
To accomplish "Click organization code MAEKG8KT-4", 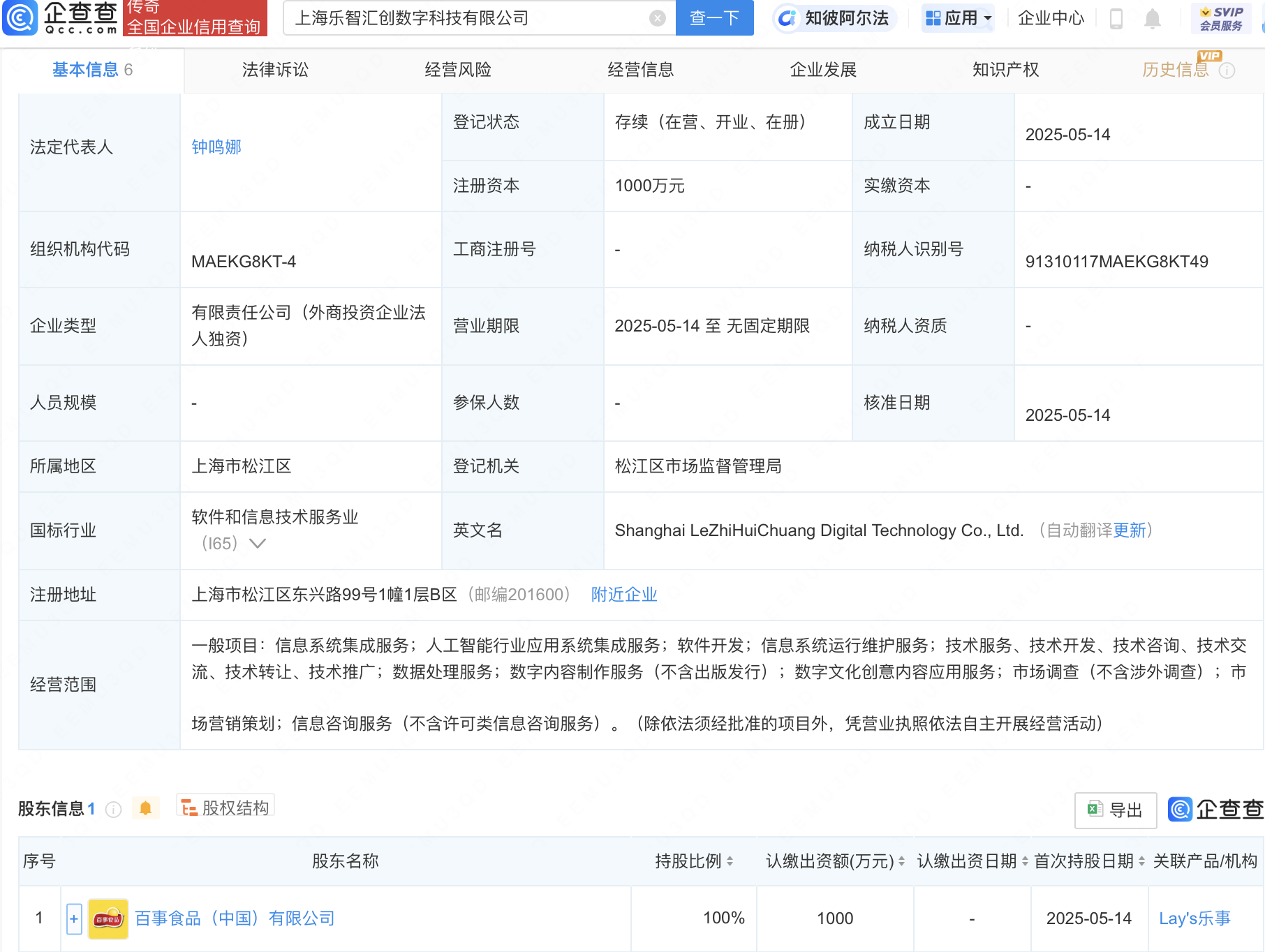I will coord(244,262).
